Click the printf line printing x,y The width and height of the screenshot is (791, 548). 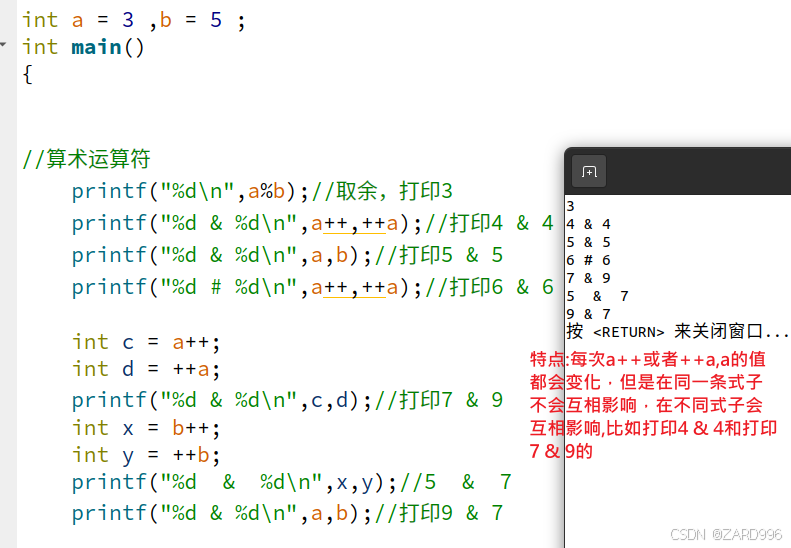292,482
